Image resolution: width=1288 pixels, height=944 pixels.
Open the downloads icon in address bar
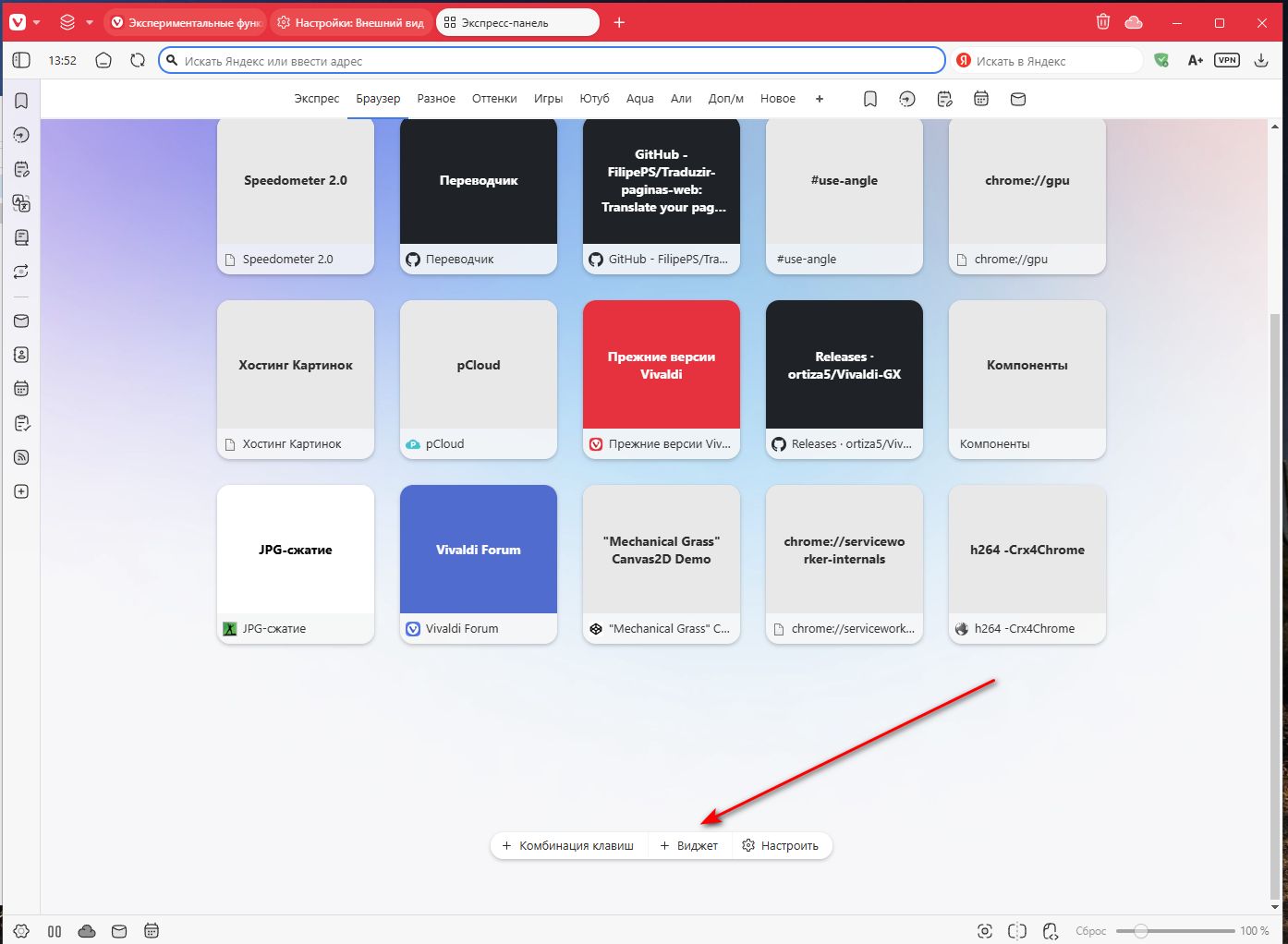click(1260, 60)
